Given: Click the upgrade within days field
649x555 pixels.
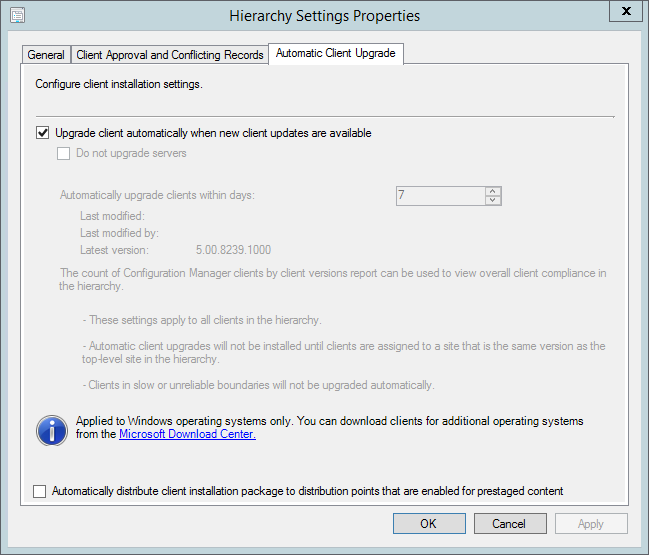Looking at the screenshot, I should [440, 196].
